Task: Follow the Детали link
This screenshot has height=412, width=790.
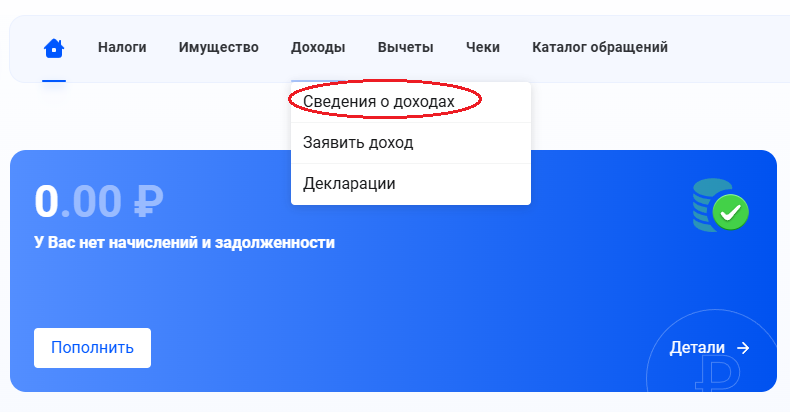Action: point(697,348)
